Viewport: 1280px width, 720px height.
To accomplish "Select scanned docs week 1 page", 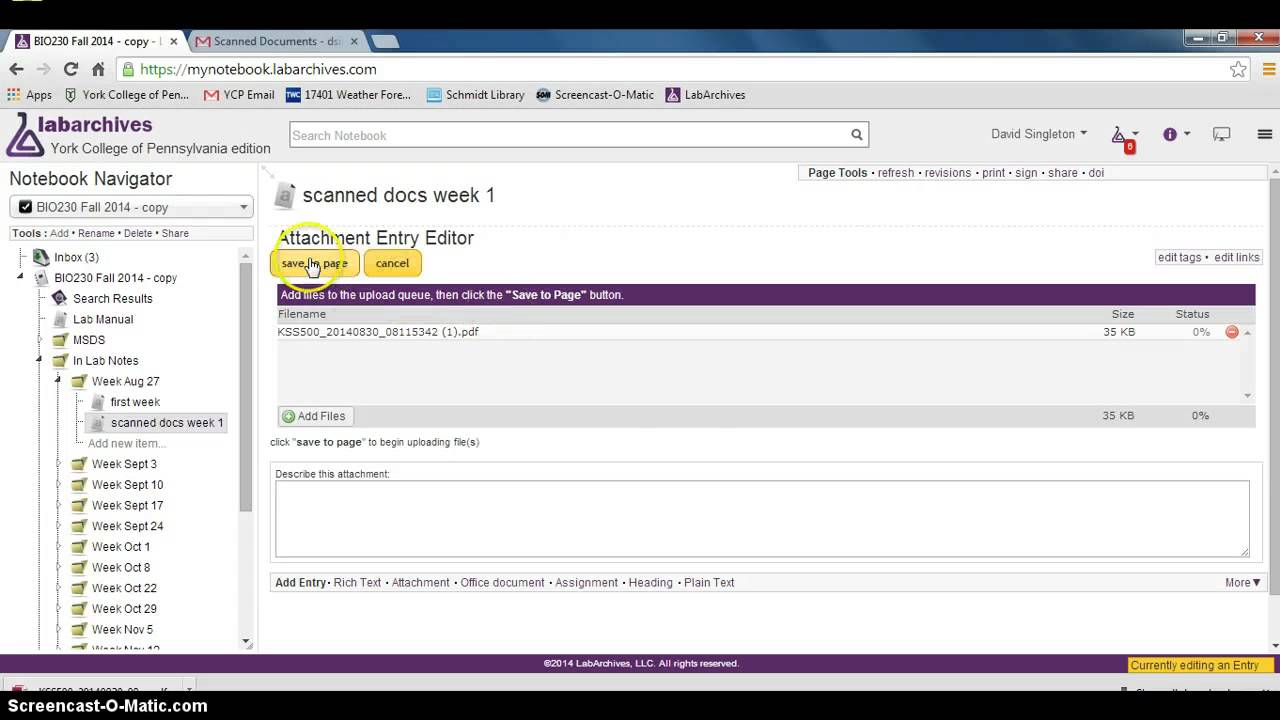I will [x=167, y=423].
